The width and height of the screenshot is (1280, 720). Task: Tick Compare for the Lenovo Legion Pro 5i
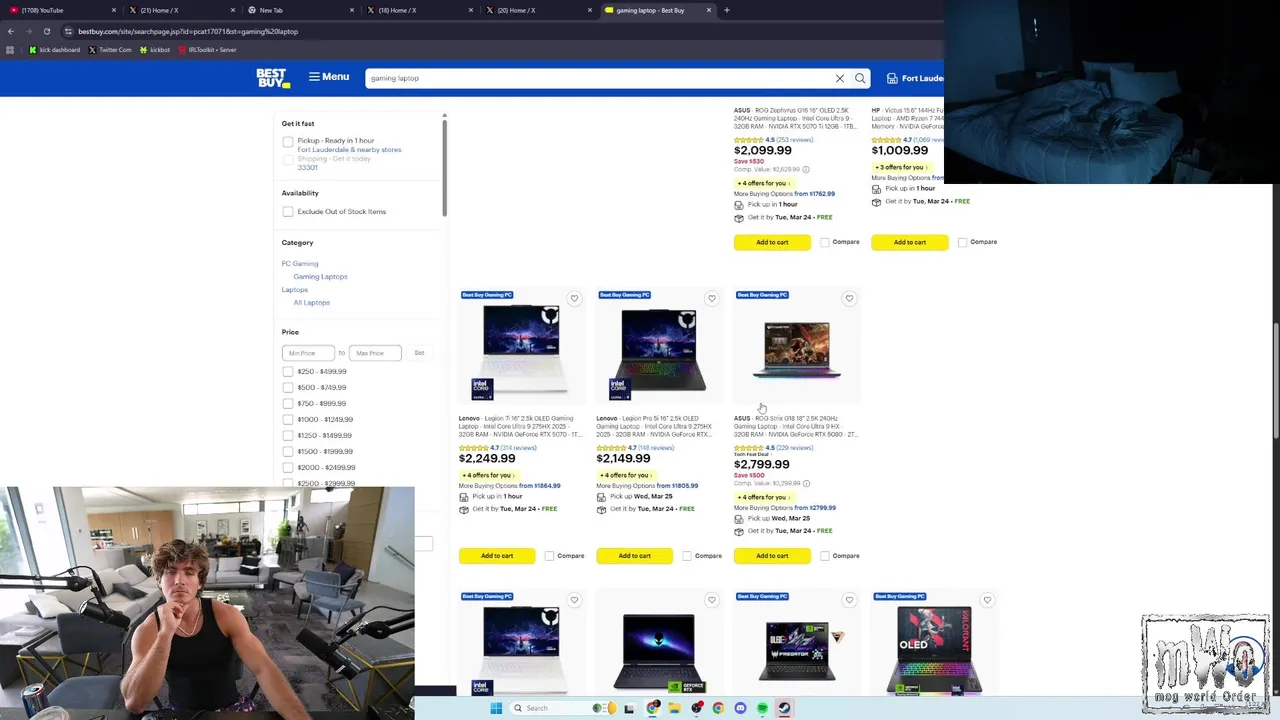[687, 556]
